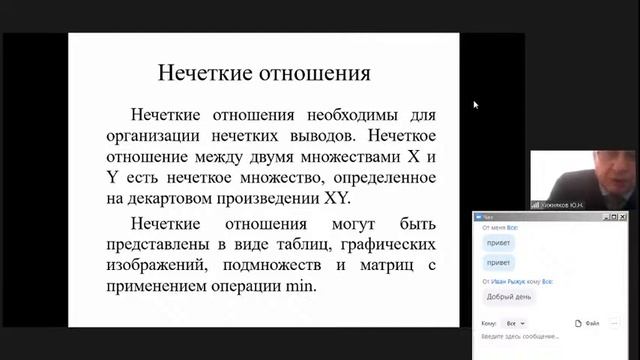Click привет message directly under От меня
This screenshot has width=640, height=360.
tap(498, 243)
